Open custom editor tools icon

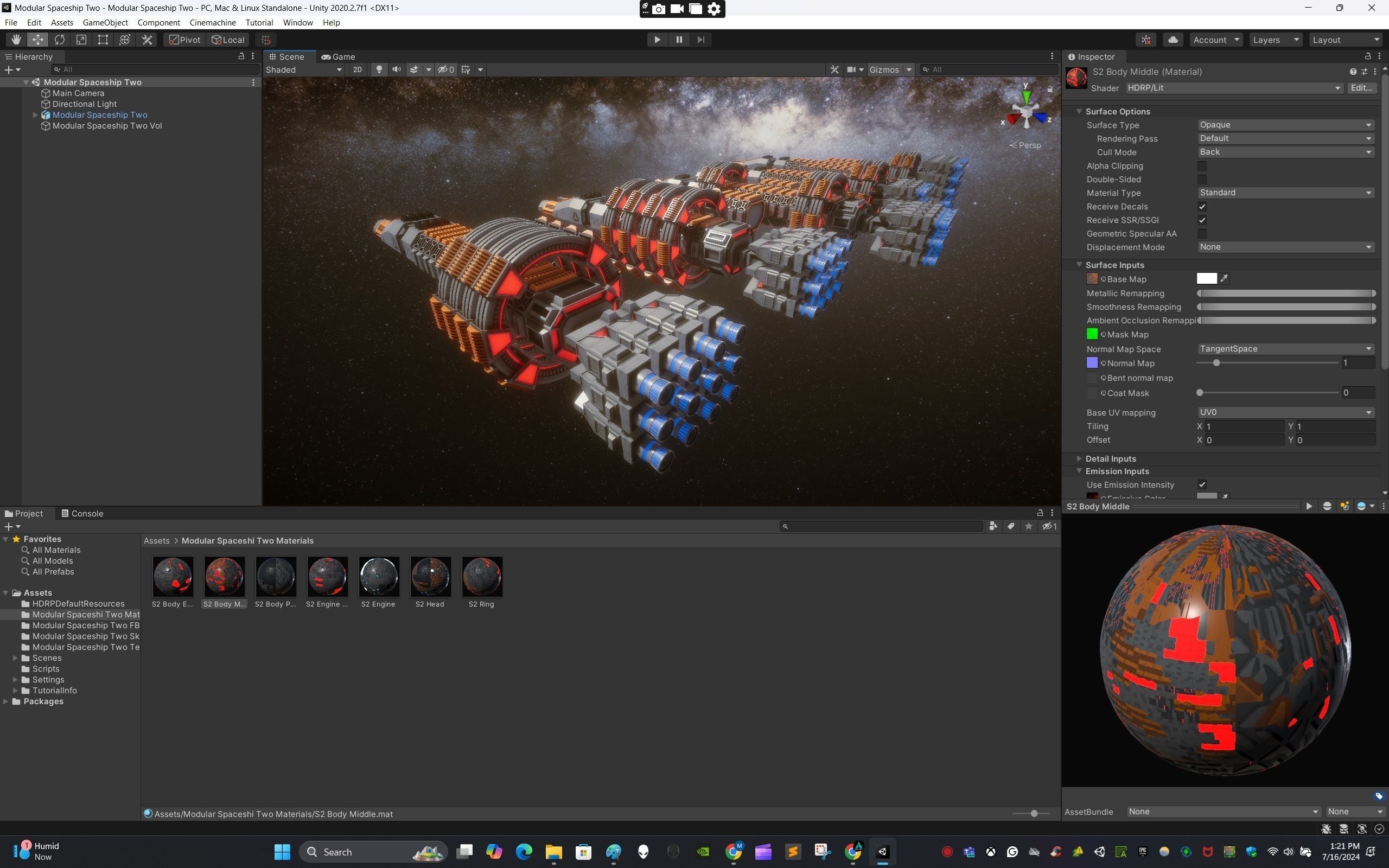click(x=147, y=40)
